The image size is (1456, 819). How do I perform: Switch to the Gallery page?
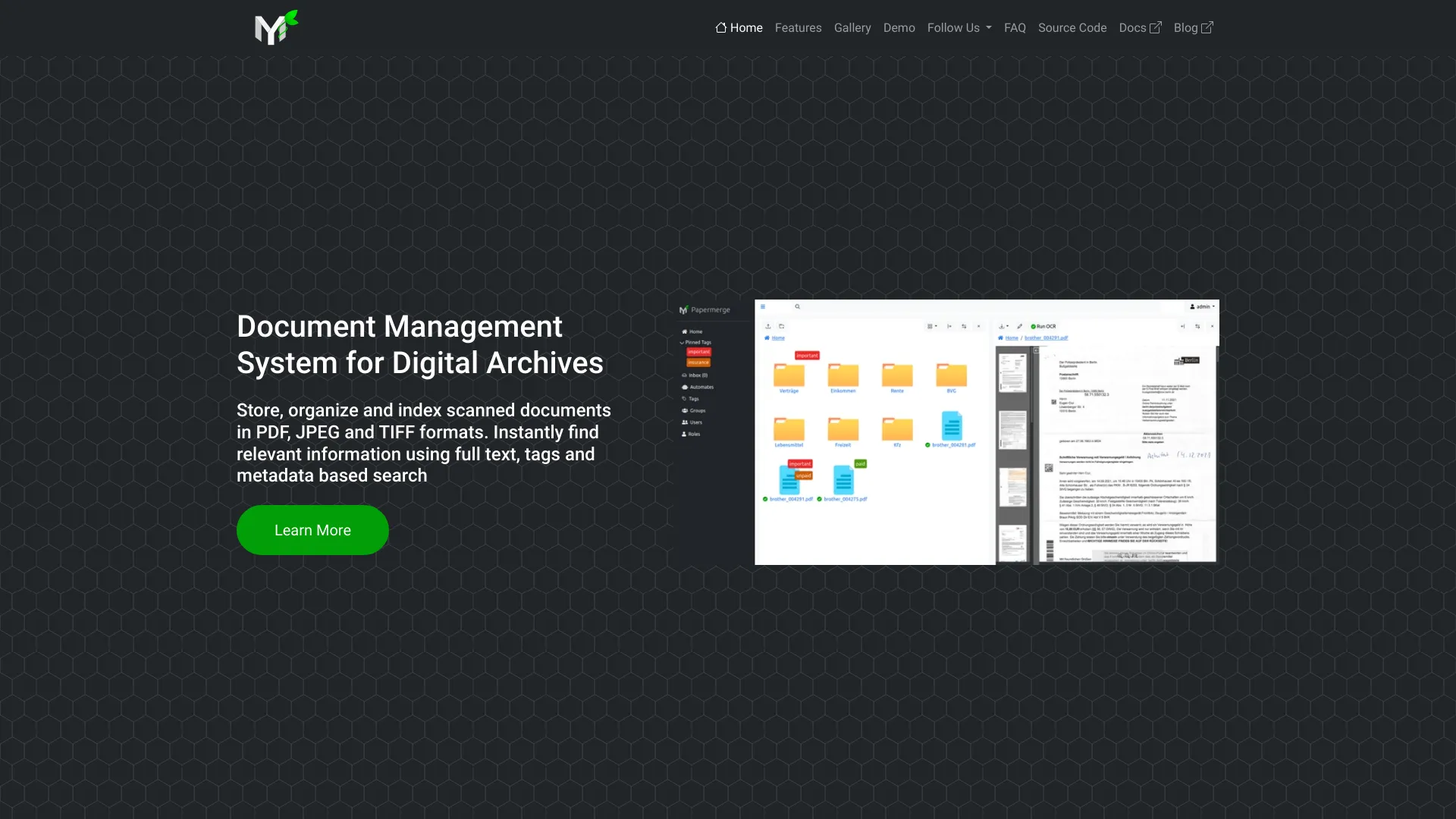(852, 27)
